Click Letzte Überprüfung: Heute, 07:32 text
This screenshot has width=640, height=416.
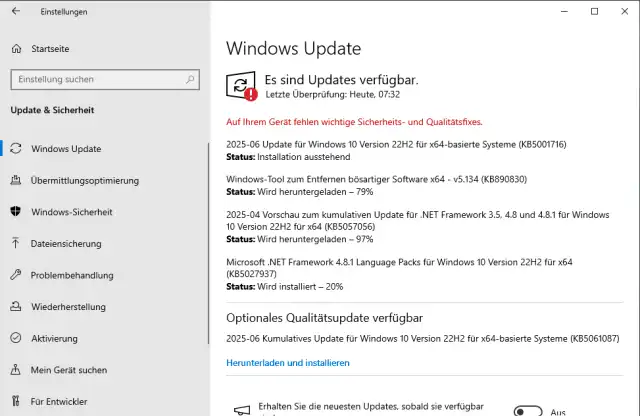tap(333, 94)
